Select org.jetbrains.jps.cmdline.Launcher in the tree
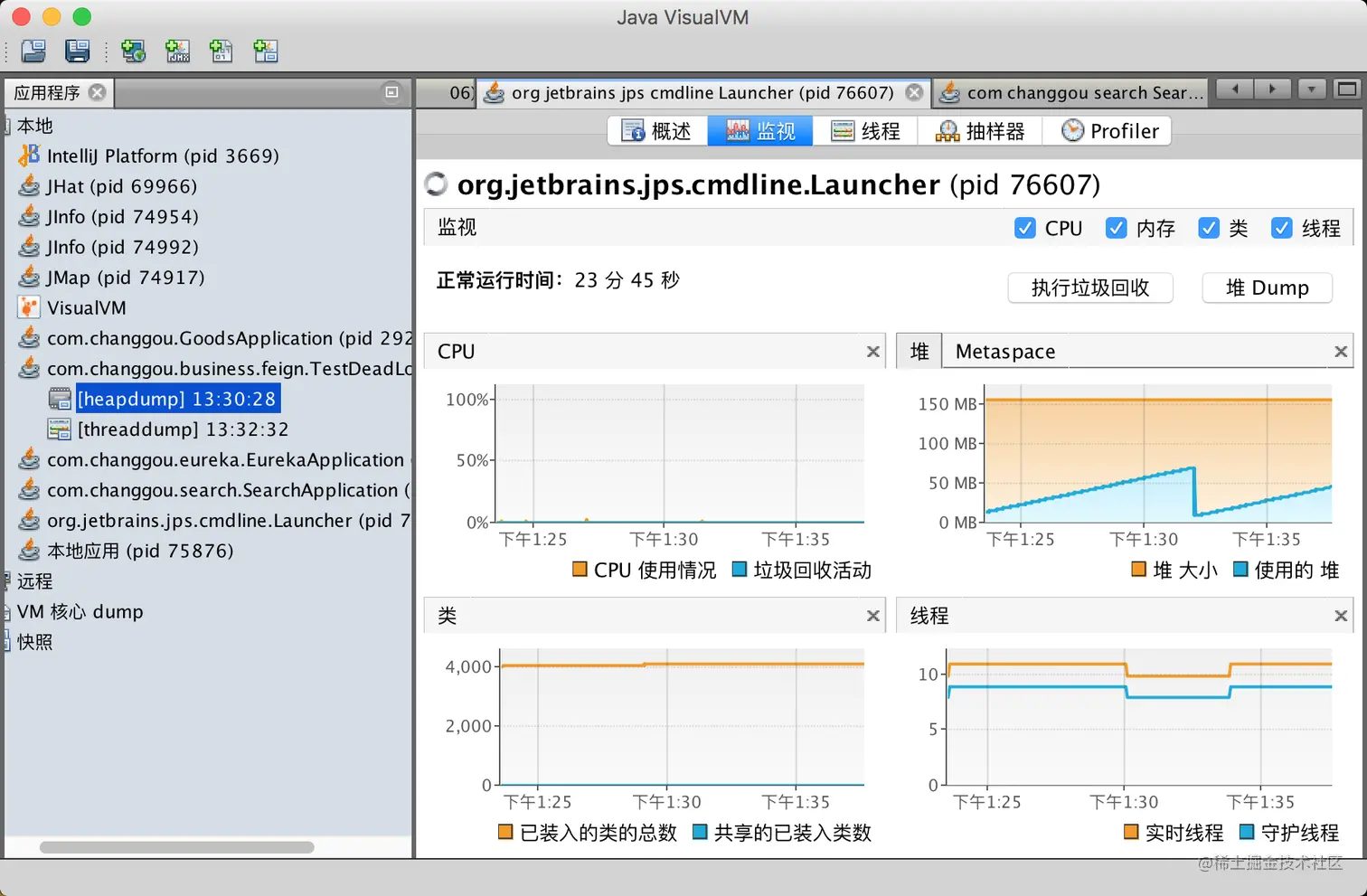The height and width of the screenshot is (896, 1367). (228, 521)
